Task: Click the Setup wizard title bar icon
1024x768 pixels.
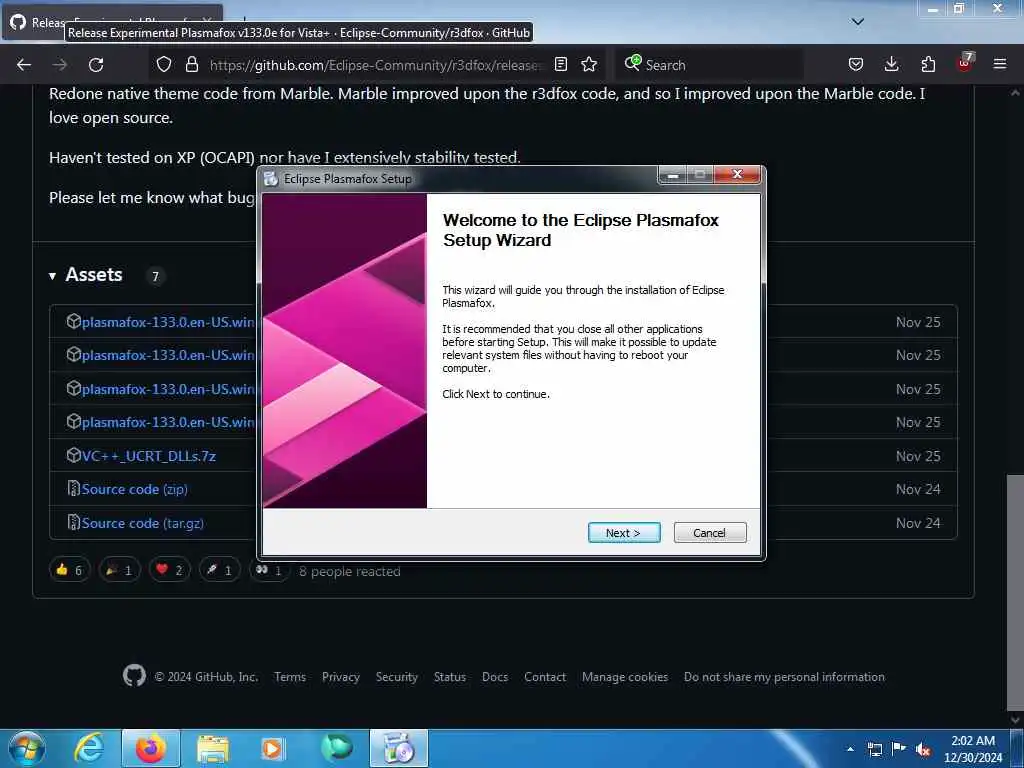Action: click(x=270, y=178)
